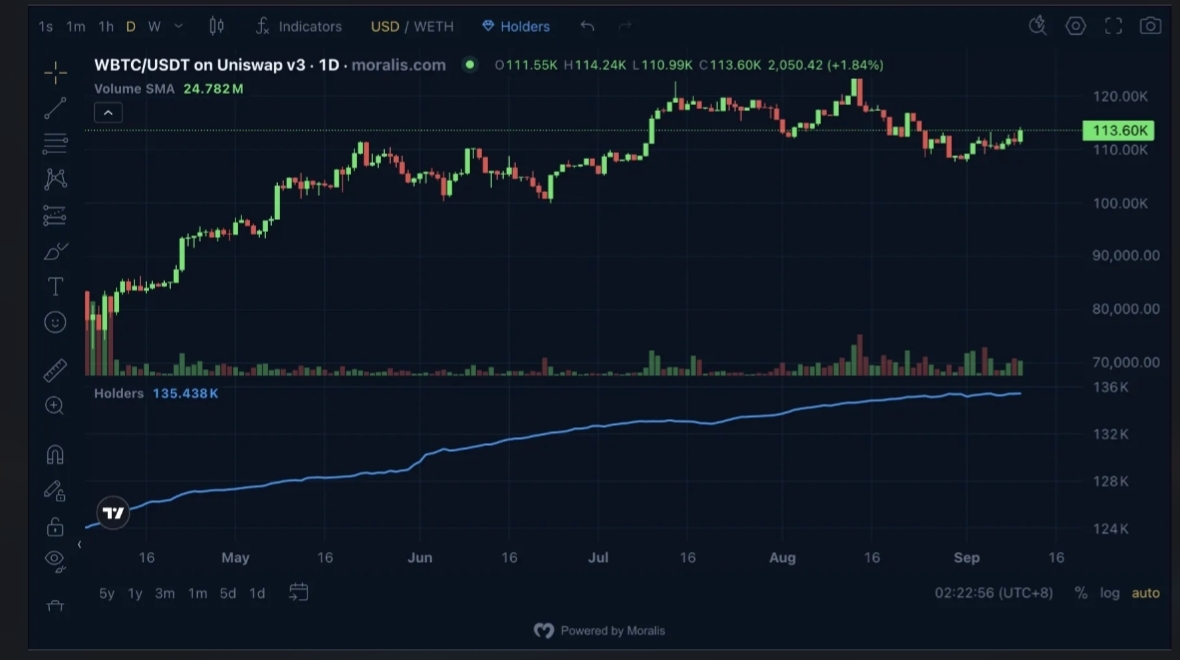Click the Volume SMA legend label

134,89
